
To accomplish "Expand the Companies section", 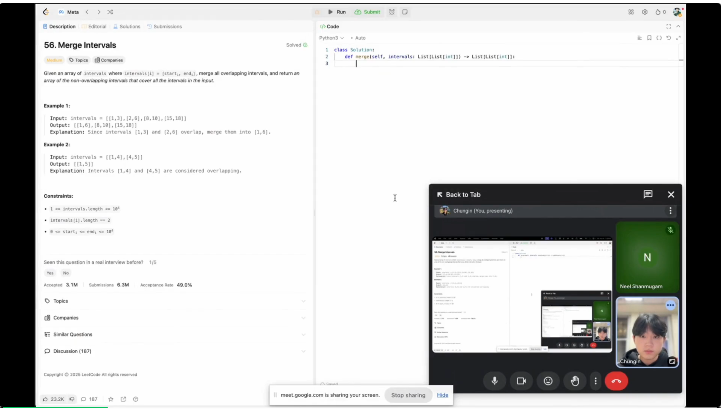I will 66,317.
